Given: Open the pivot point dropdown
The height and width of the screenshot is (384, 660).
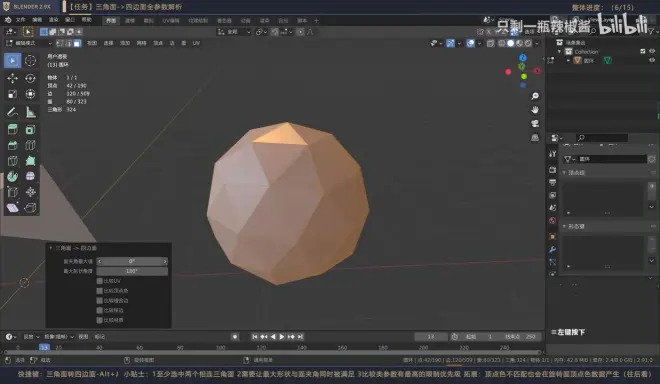Looking at the screenshot, I should click(261, 32).
